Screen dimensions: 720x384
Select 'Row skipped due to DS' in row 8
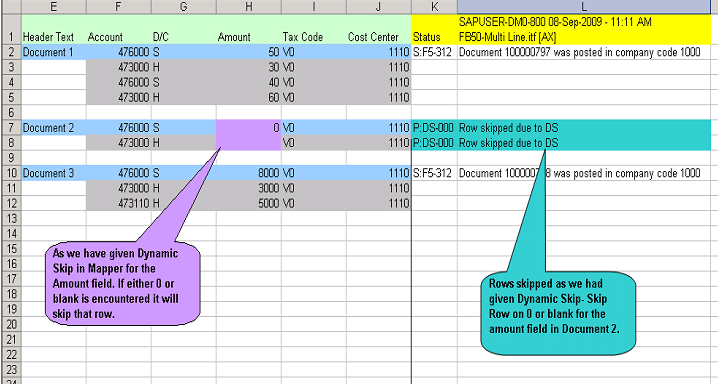click(x=584, y=143)
